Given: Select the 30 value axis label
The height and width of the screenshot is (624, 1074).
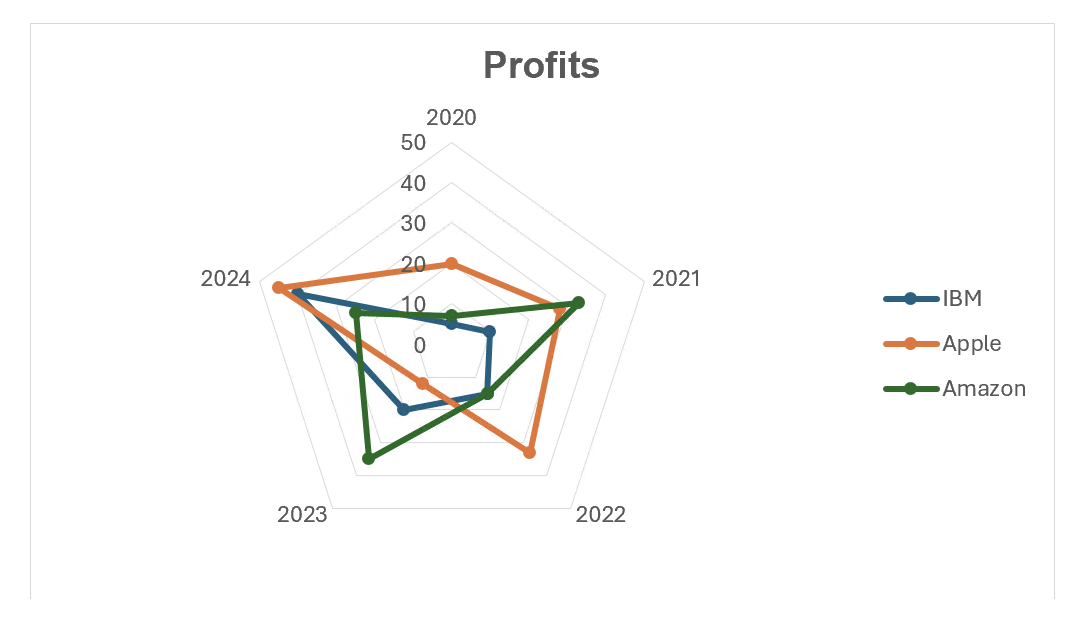Looking at the screenshot, I should pos(413,223).
